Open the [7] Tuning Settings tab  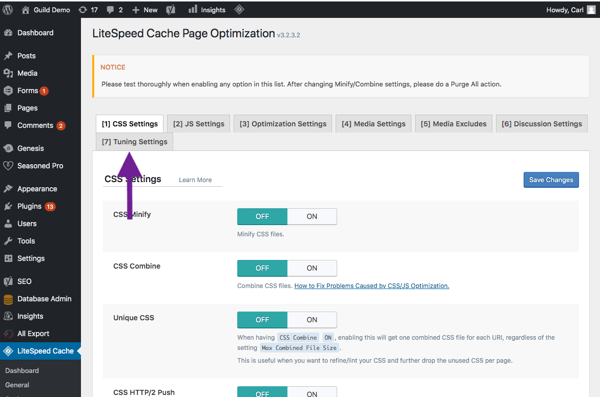tap(134, 142)
